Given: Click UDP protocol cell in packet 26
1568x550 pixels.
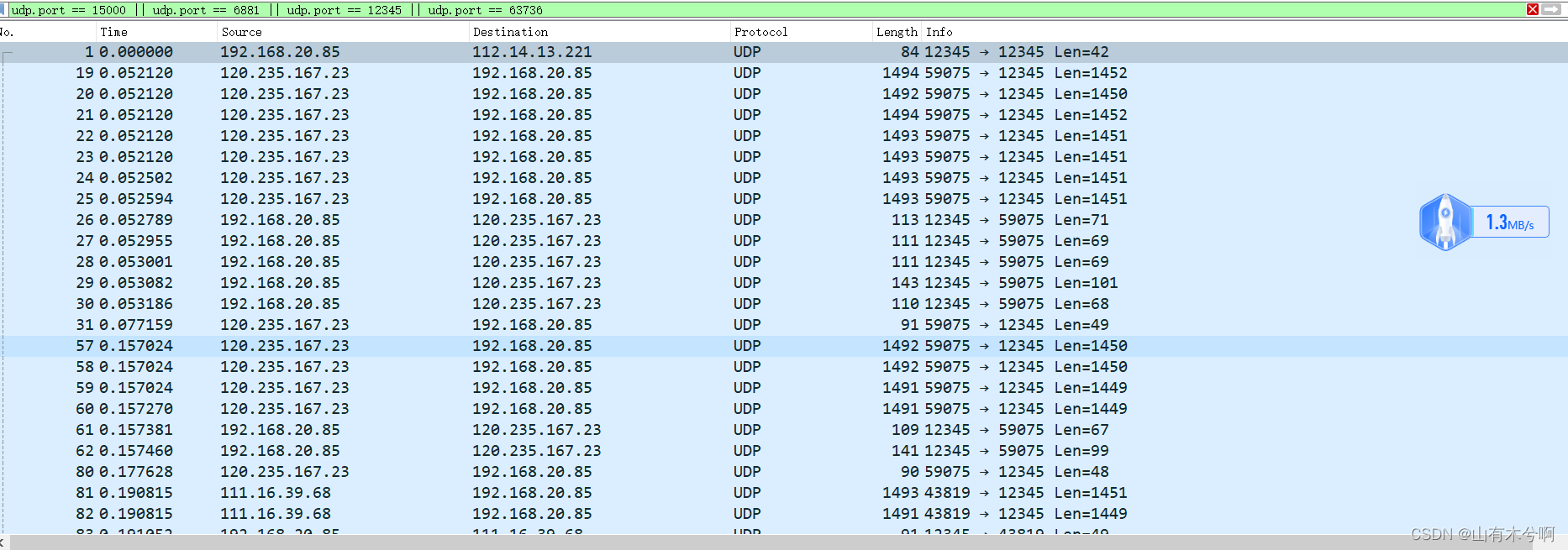Looking at the screenshot, I should point(747,220).
